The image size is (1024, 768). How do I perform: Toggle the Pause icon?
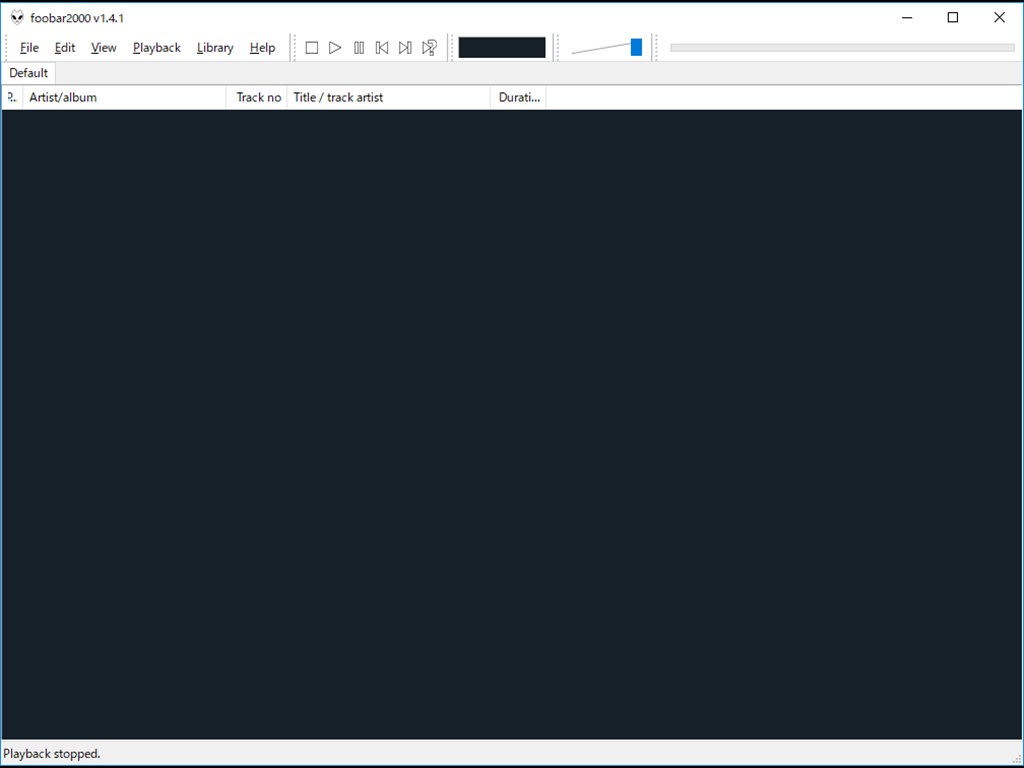pyautogui.click(x=359, y=47)
